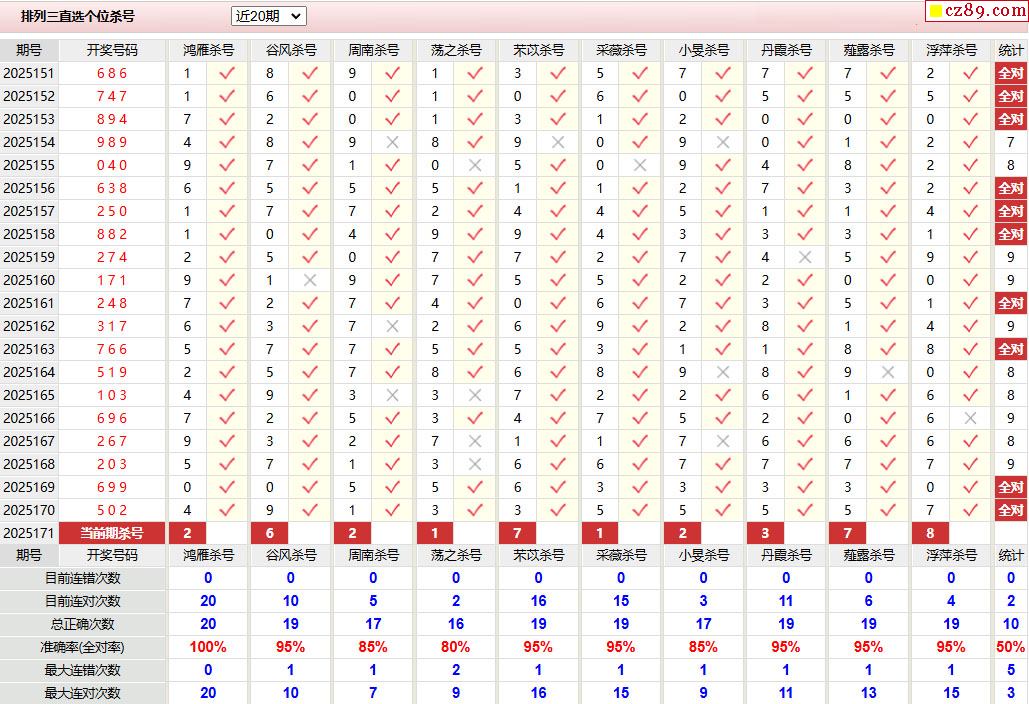Click the period number 2025160
1029x704 pixels.
tap(28, 280)
